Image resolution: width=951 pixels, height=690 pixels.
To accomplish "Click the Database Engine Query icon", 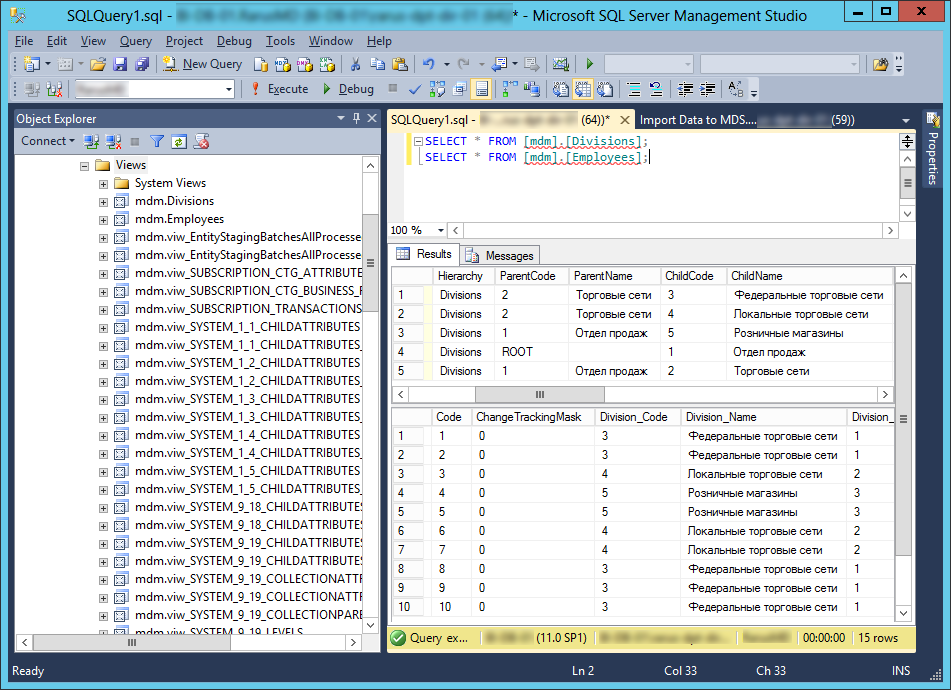I will coord(261,64).
